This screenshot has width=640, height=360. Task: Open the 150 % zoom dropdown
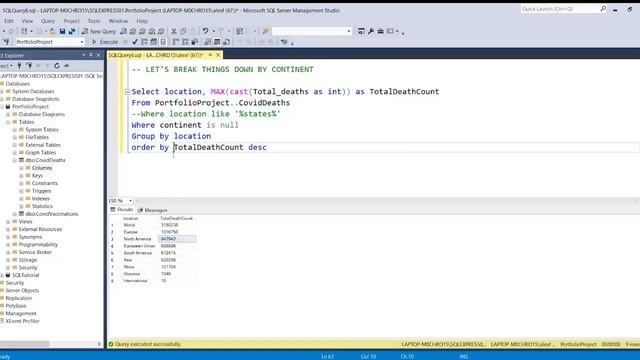130,200
